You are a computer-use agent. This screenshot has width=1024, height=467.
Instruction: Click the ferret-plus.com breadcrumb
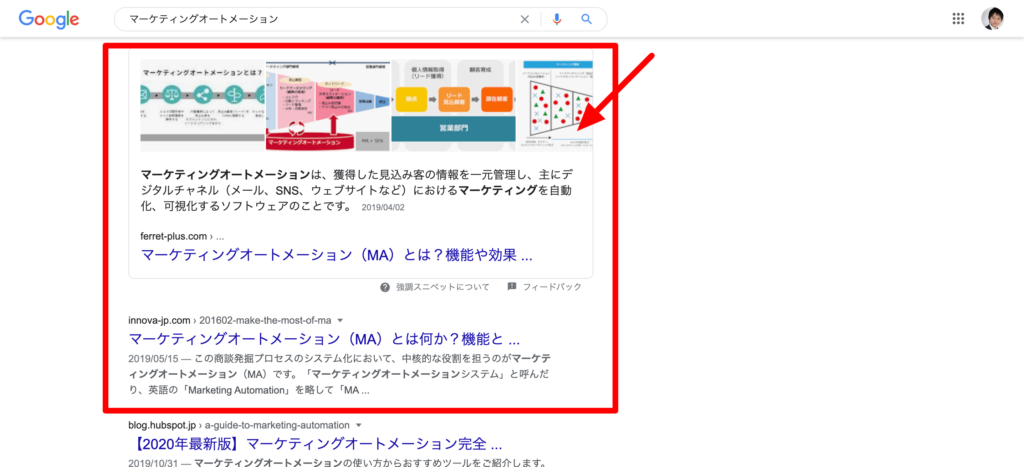(182, 236)
